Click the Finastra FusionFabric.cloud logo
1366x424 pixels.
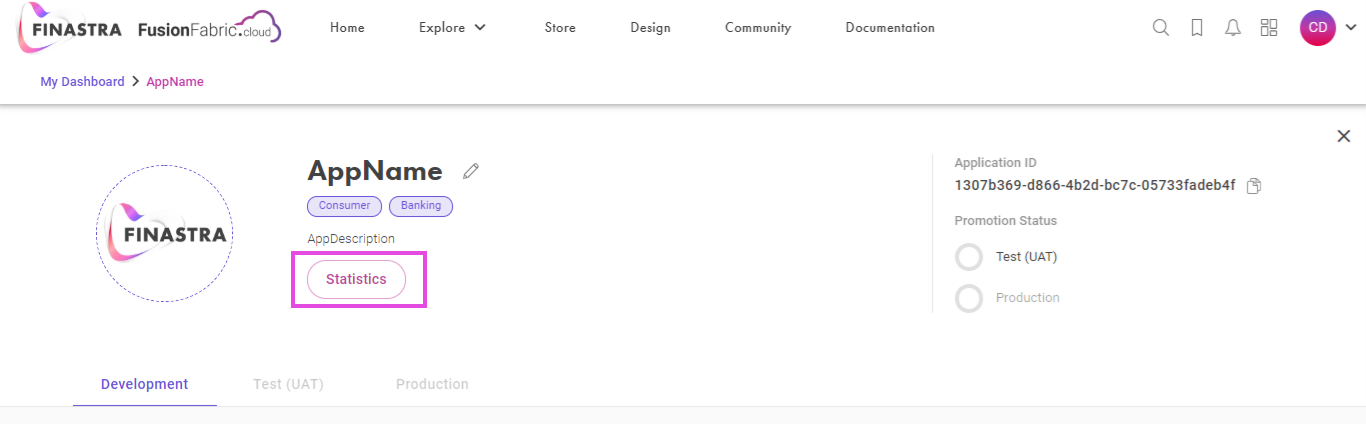pyautogui.click(x=150, y=28)
